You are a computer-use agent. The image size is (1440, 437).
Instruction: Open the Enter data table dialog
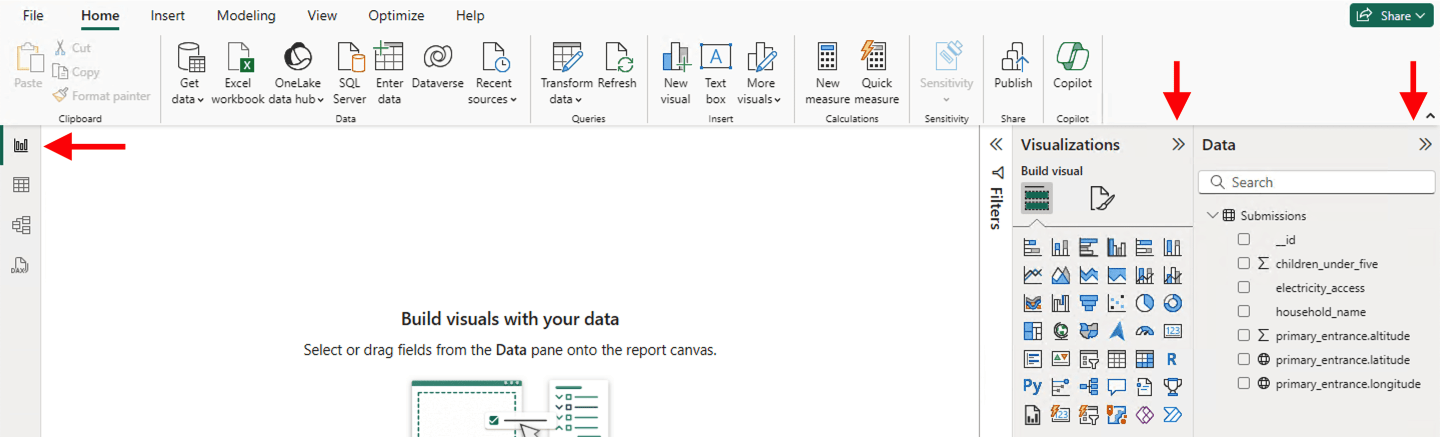click(x=389, y=73)
